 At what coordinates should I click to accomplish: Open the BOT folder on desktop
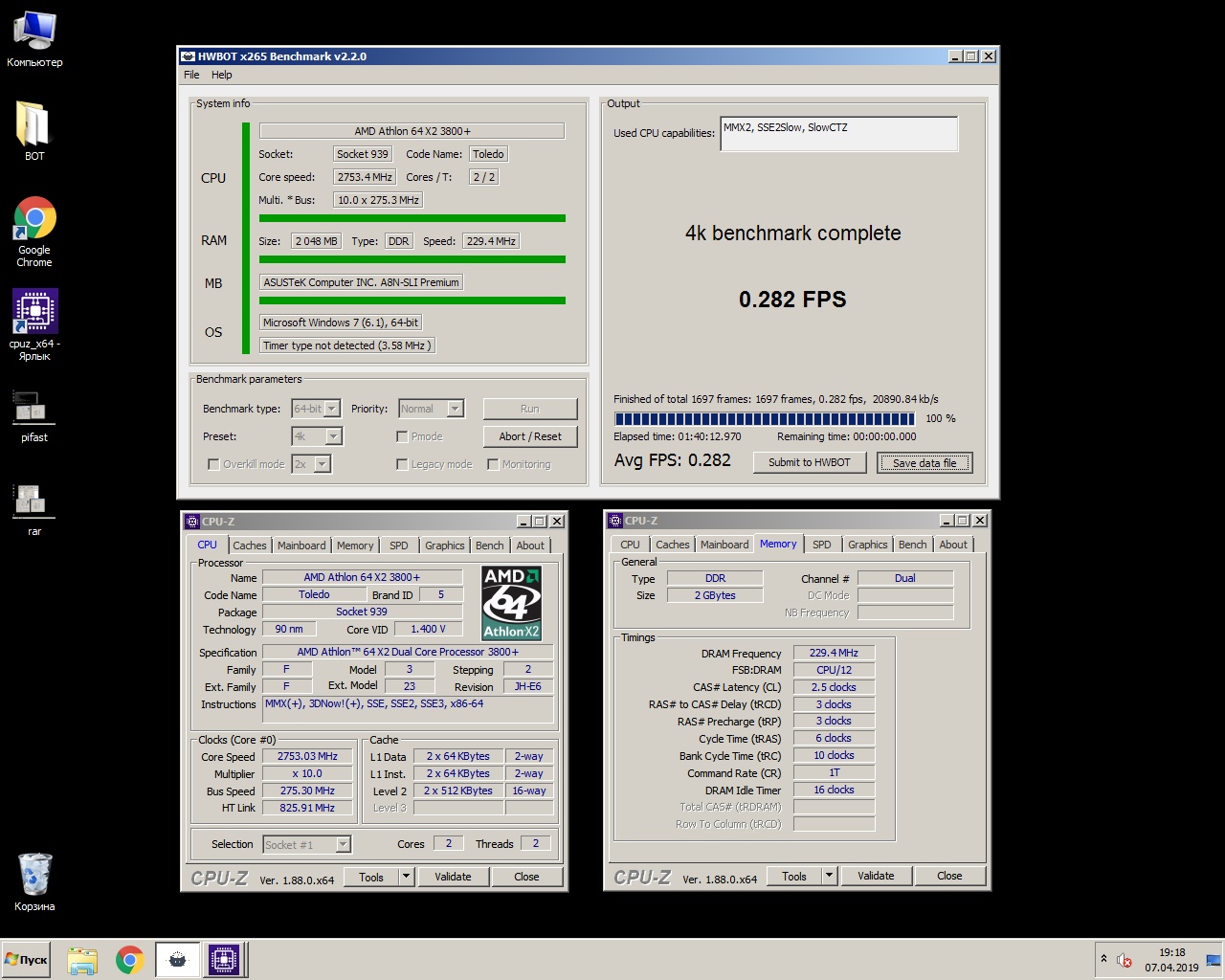[34, 131]
